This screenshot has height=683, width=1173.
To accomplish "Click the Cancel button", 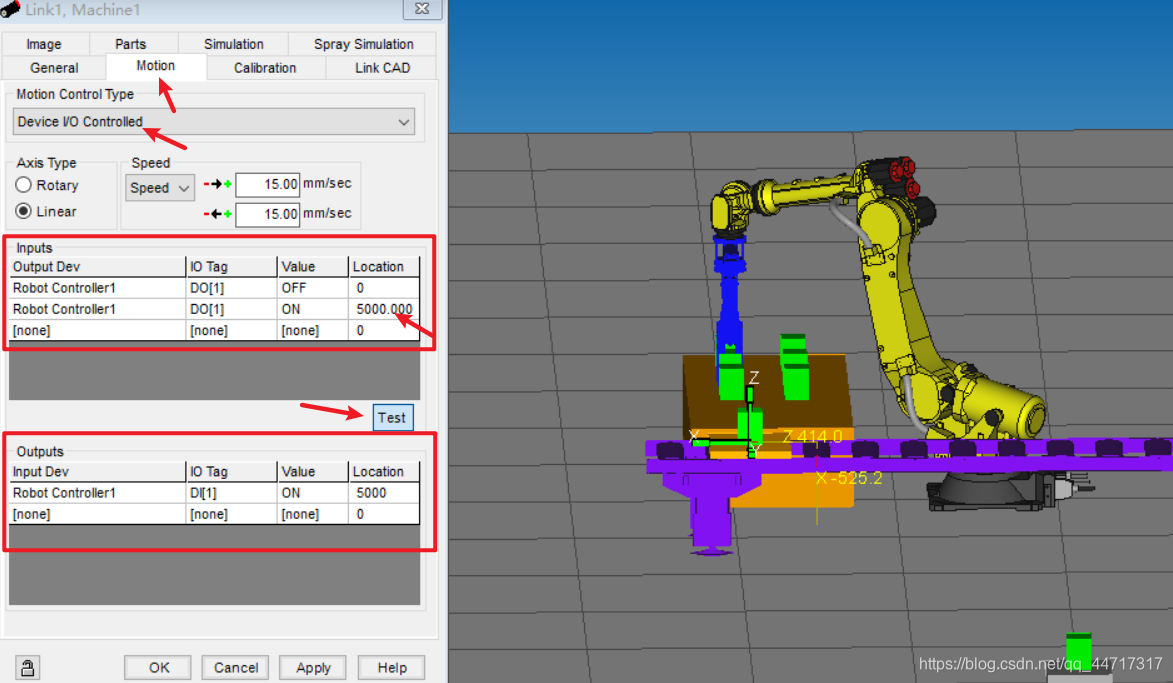I will [236, 667].
